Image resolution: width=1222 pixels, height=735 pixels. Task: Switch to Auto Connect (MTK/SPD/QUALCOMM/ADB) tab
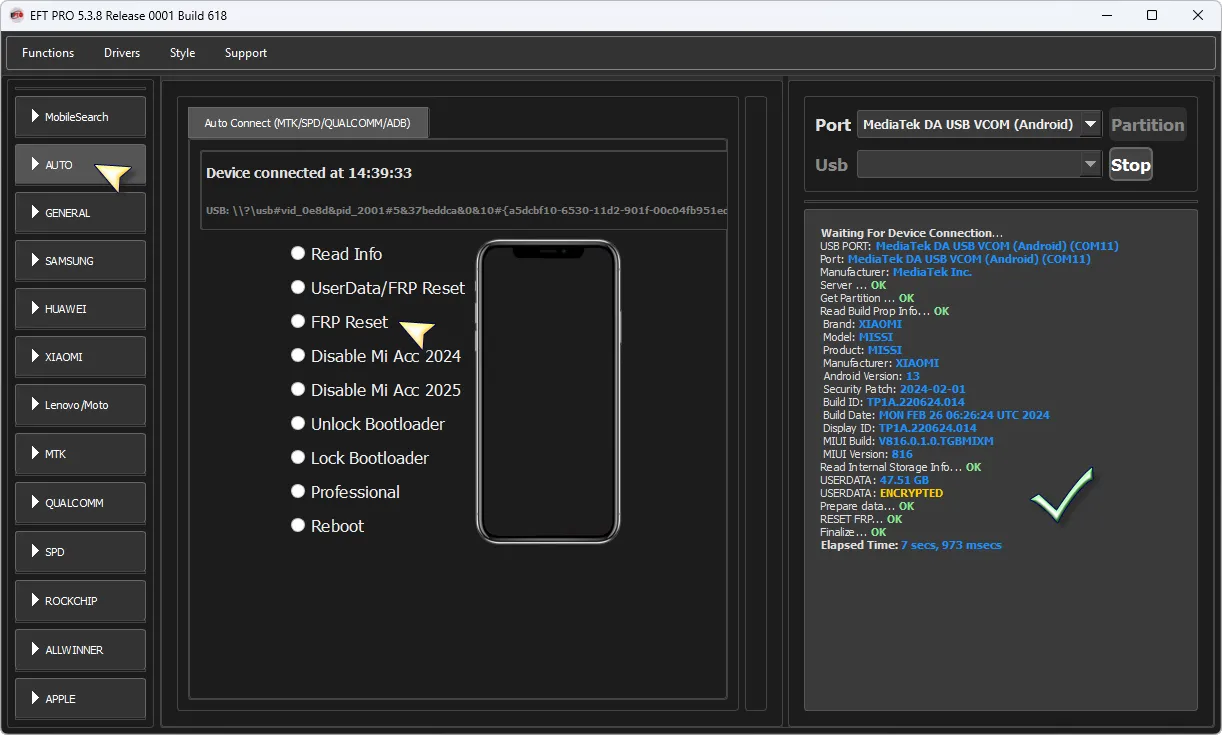[x=308, y=123]
